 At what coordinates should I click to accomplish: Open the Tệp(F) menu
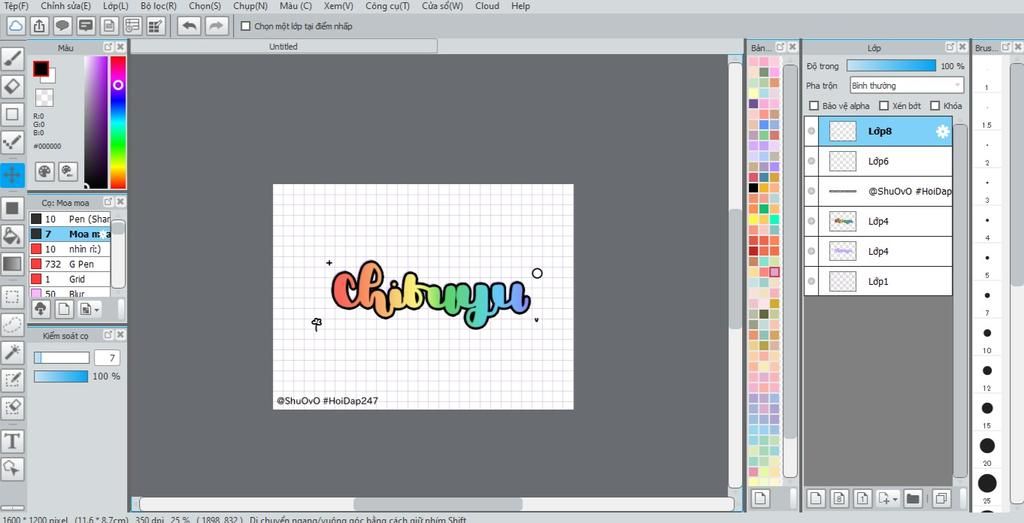16,6
